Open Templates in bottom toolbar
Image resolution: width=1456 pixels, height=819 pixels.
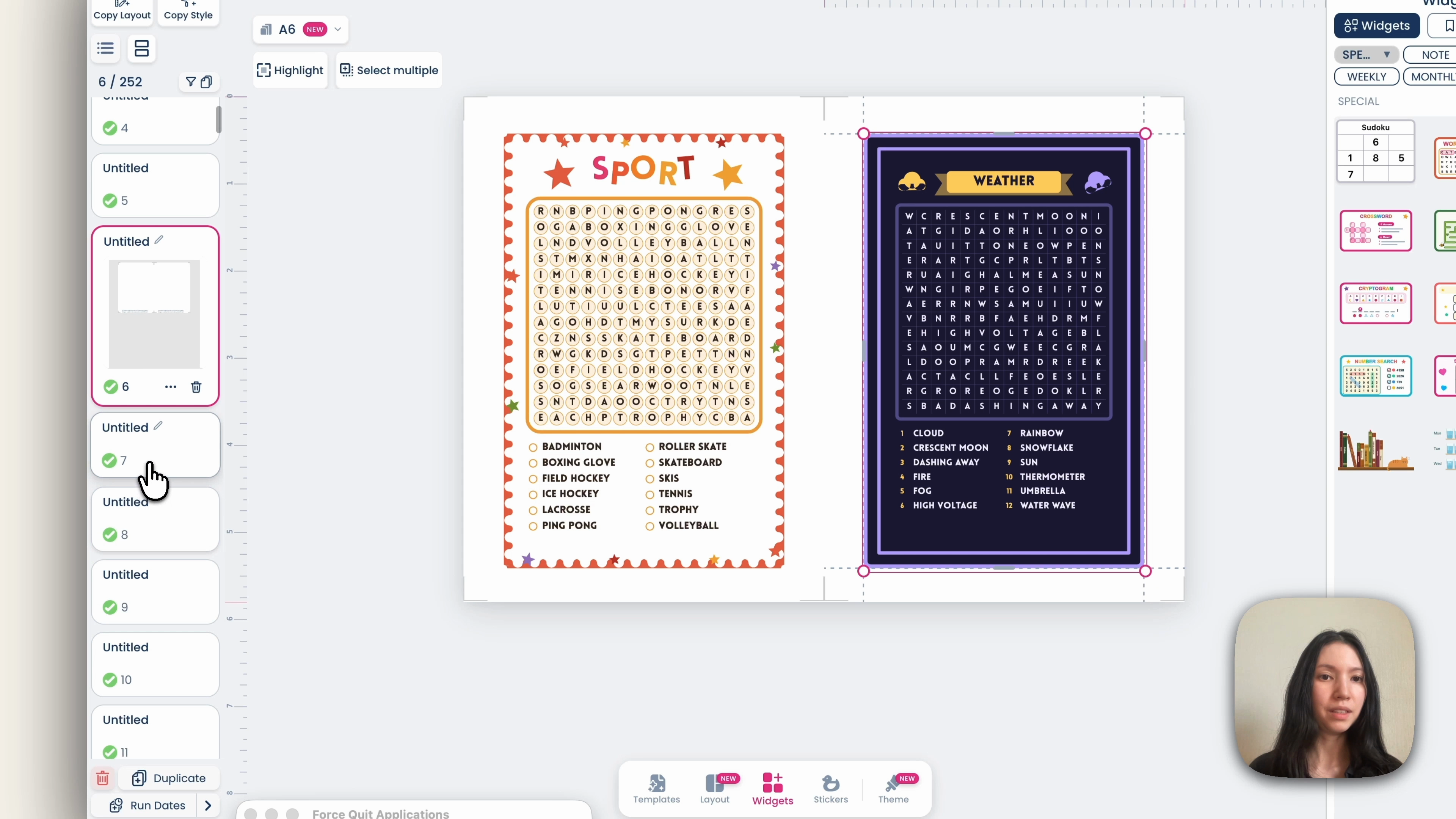[656, 789]
